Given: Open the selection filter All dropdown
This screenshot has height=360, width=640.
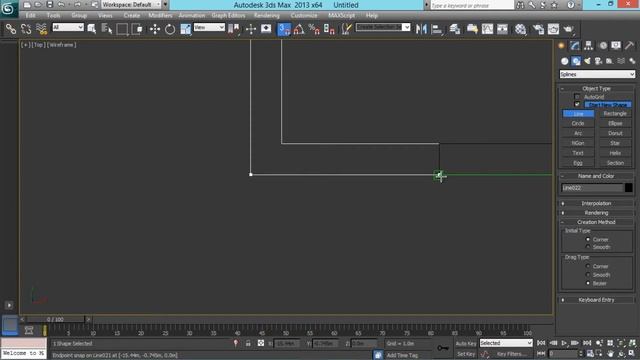Looking at the screenshot, I should [68, 27].
